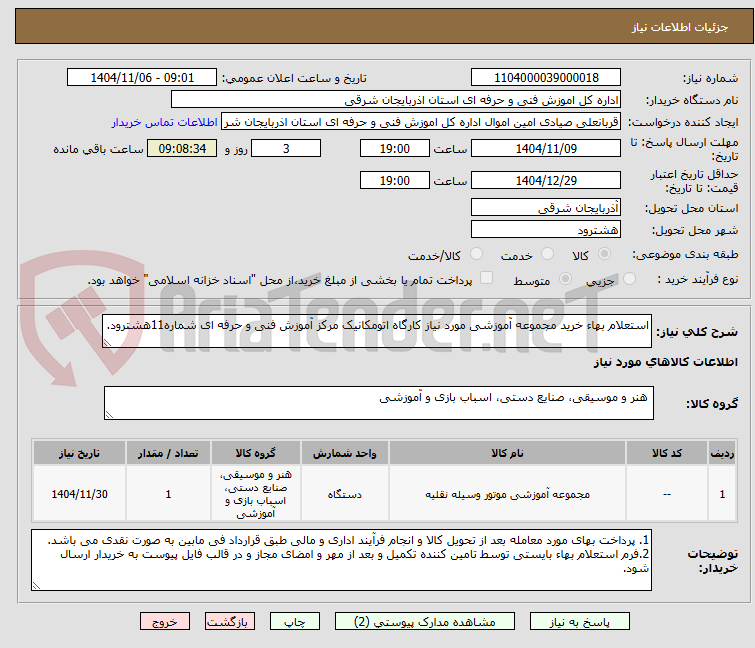Select the خدمت radio button
The width and height of the screenshot is (755, 648).
tap(547, 254)
